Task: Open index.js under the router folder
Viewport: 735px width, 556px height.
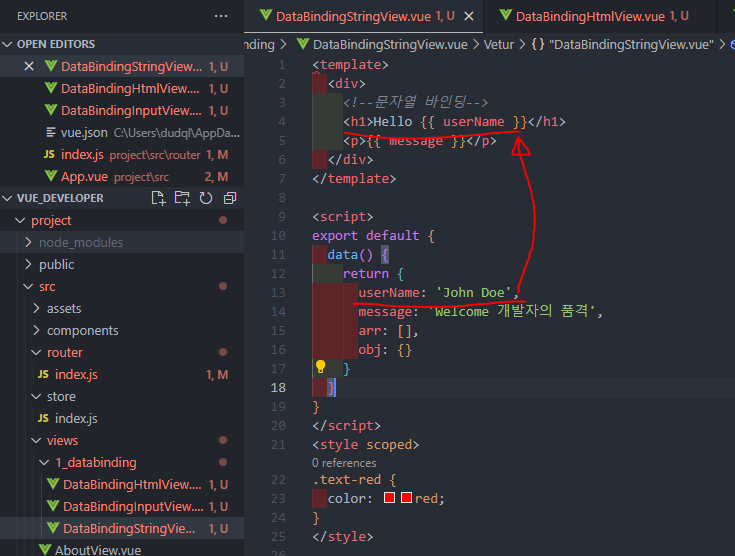Action: 122,375
